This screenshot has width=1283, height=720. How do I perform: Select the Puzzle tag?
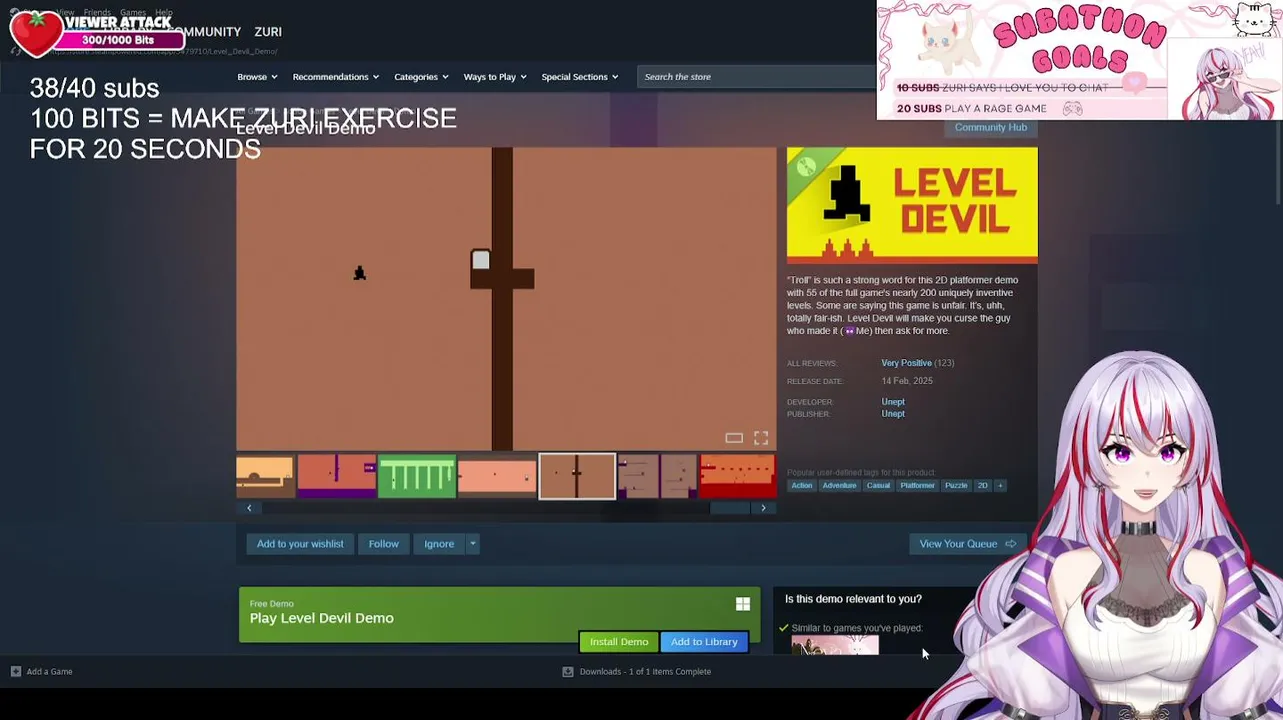click(x=956, y=486)
